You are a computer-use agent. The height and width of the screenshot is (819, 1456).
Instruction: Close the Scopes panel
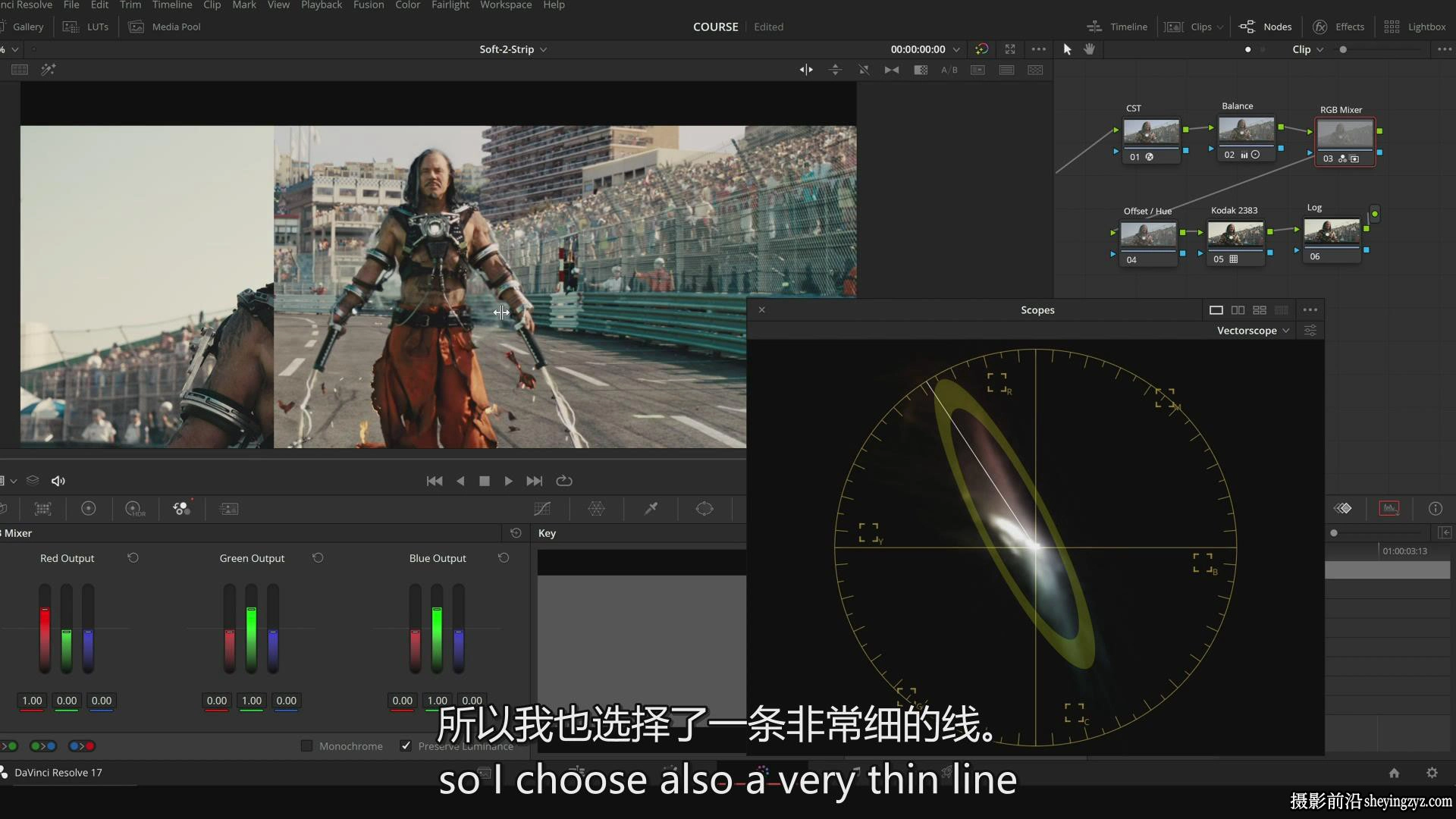[762, 310]
